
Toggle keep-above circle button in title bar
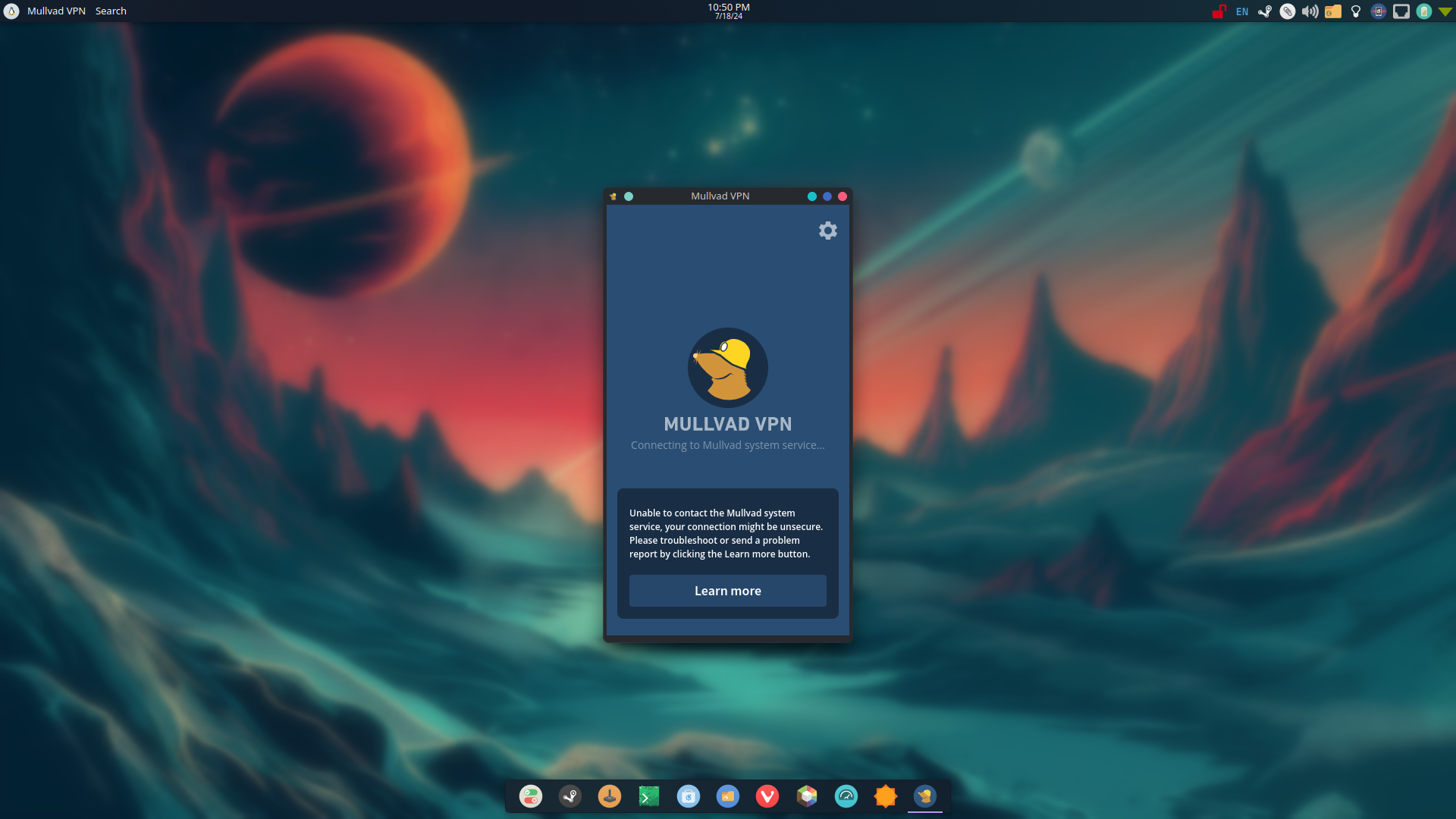coord(629,196)
